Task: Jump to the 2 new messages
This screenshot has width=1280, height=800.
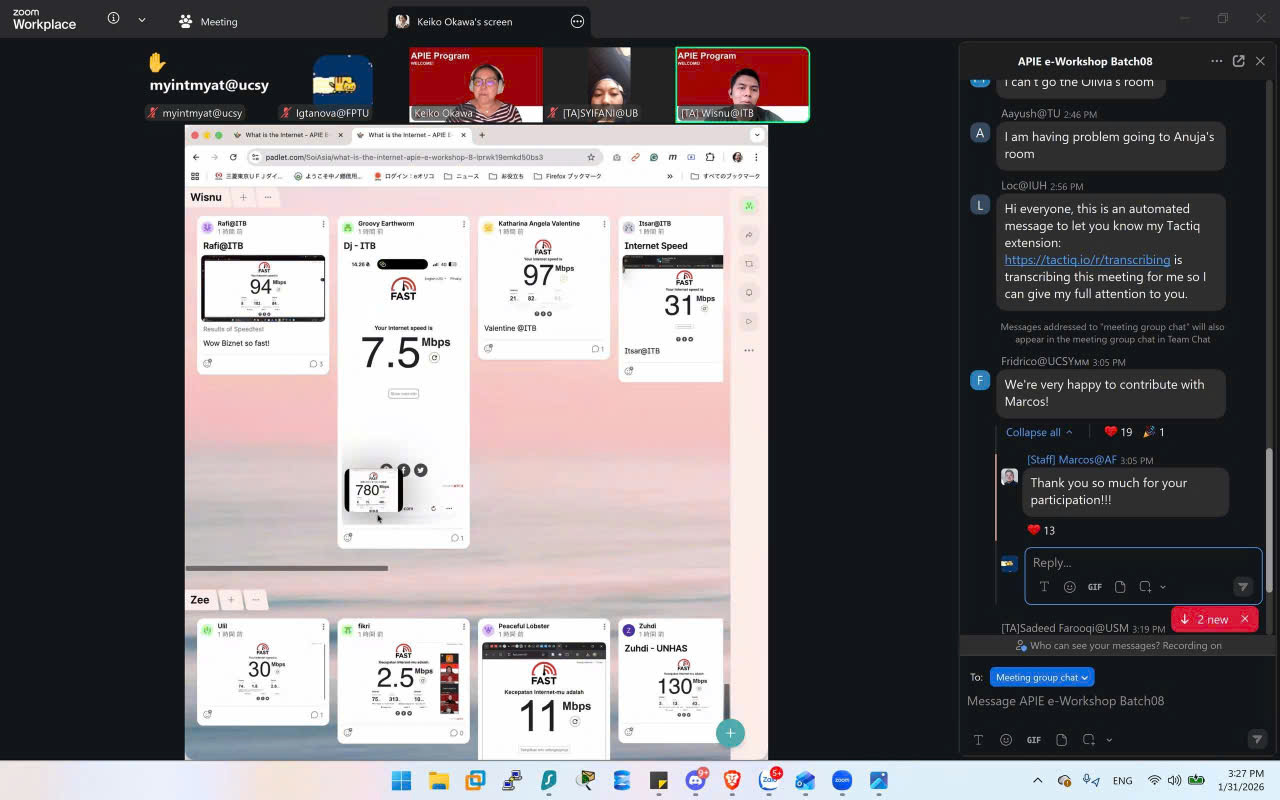Action: tap(1204, 619)
